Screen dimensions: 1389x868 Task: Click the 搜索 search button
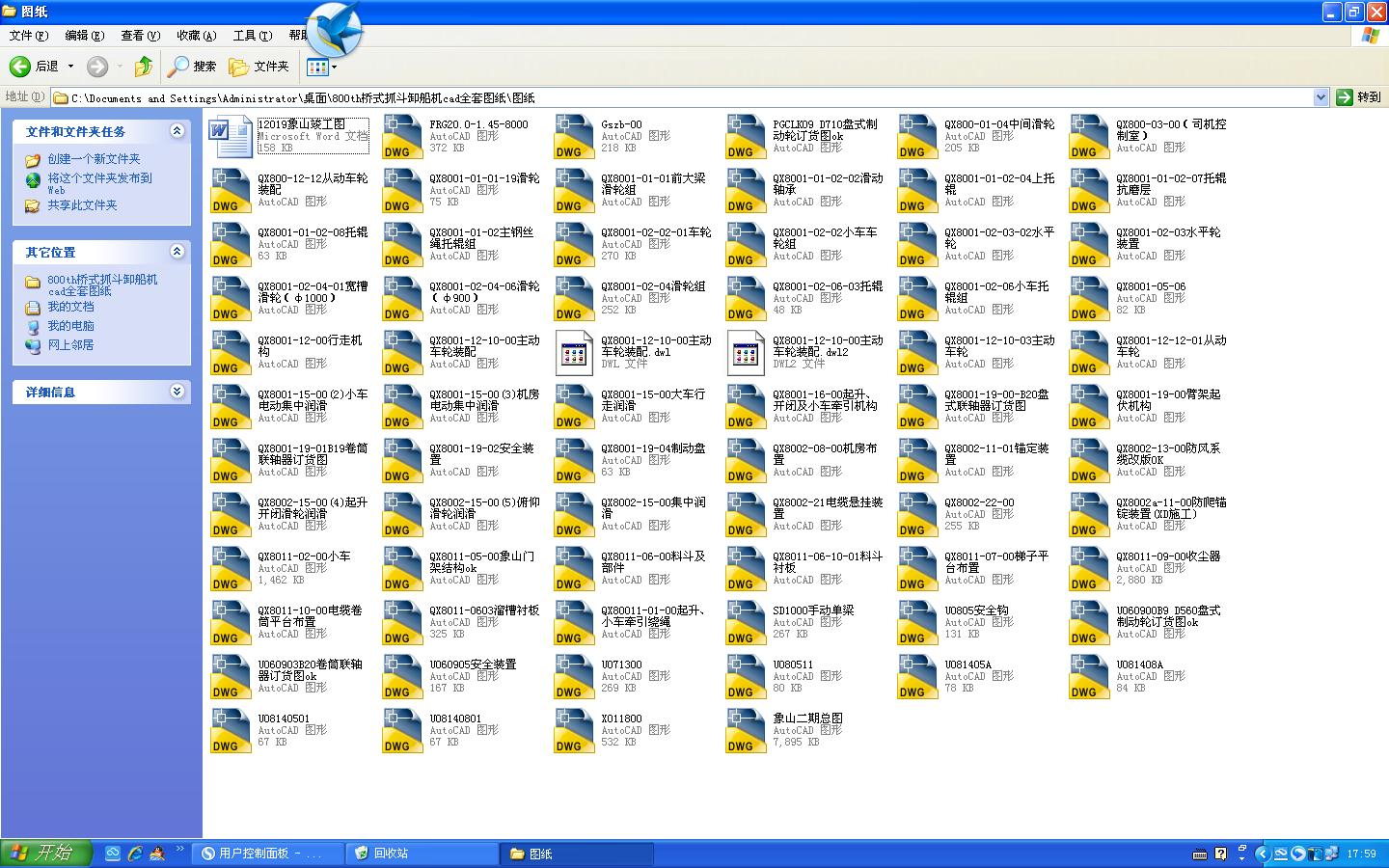192,67
